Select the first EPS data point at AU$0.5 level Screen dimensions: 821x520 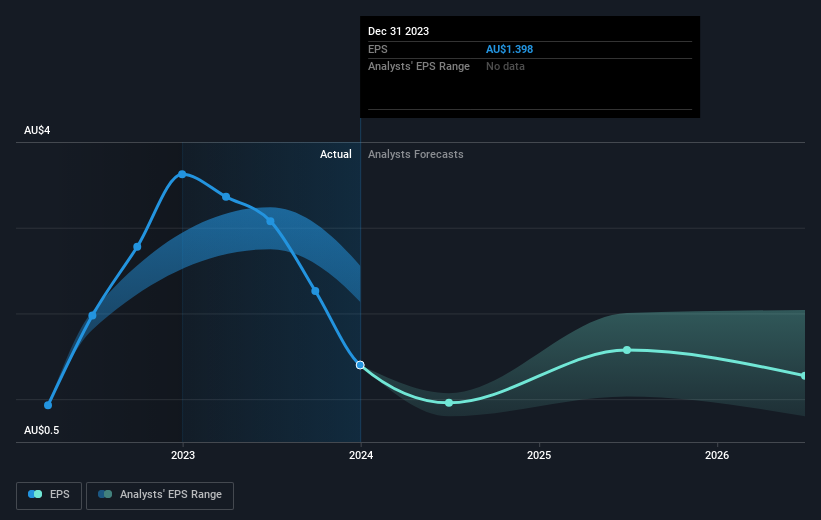click(48, 405)
